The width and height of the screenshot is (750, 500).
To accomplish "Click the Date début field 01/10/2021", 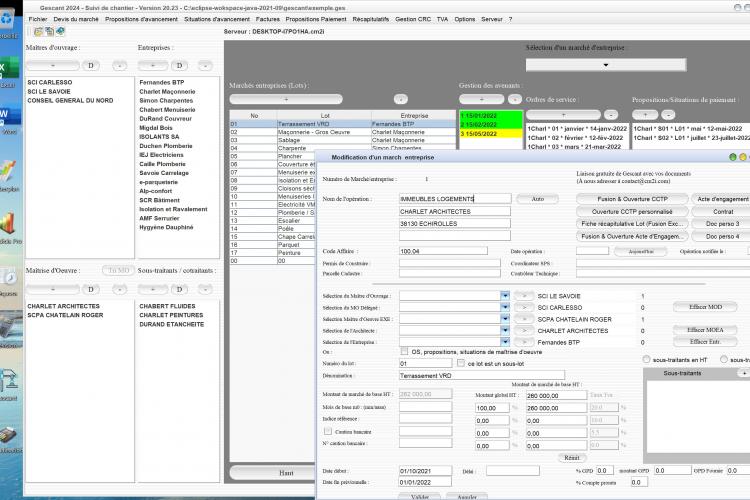I will [x=425, y=471].
